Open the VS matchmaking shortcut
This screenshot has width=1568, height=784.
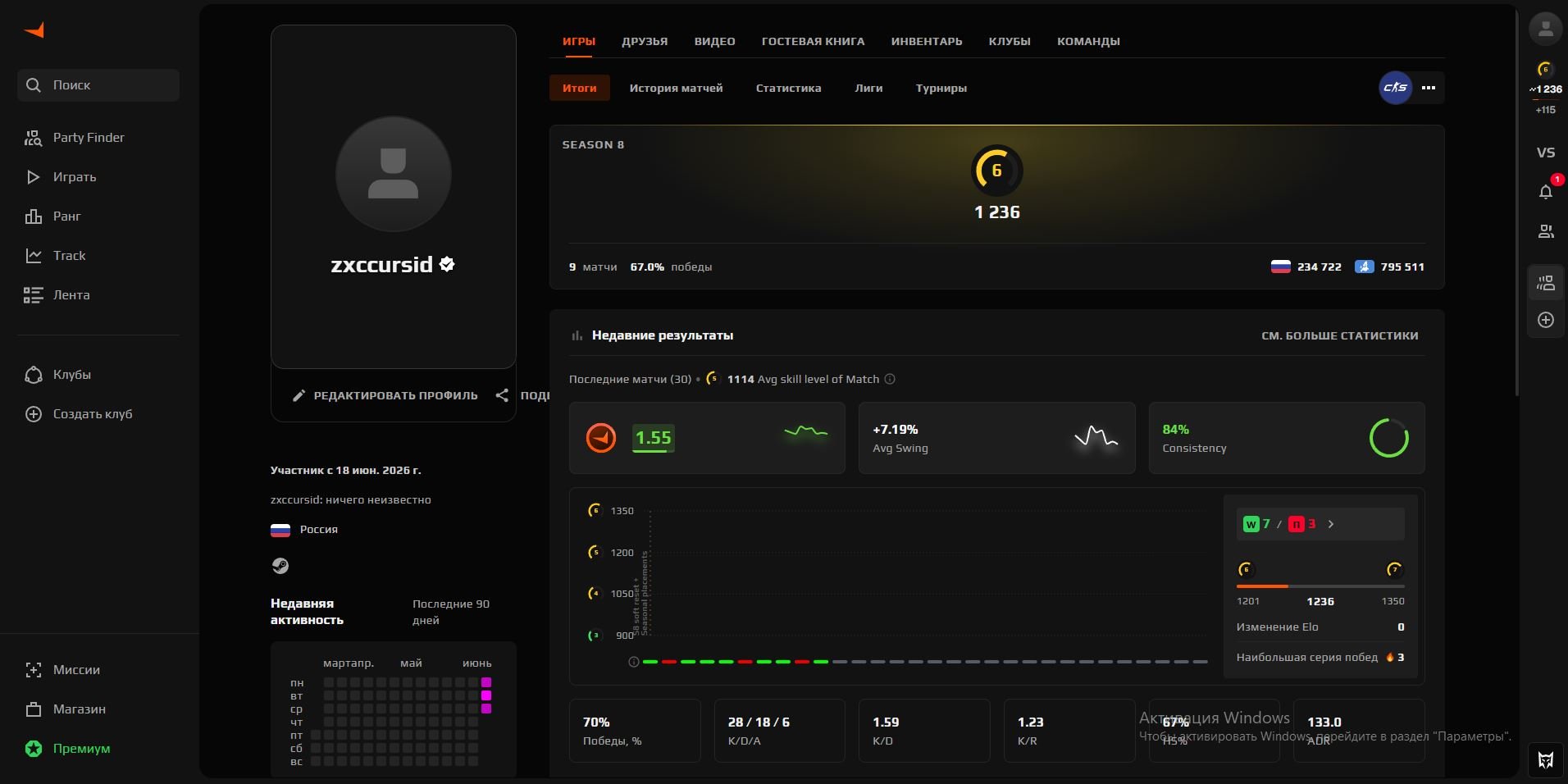point(1546,153)
